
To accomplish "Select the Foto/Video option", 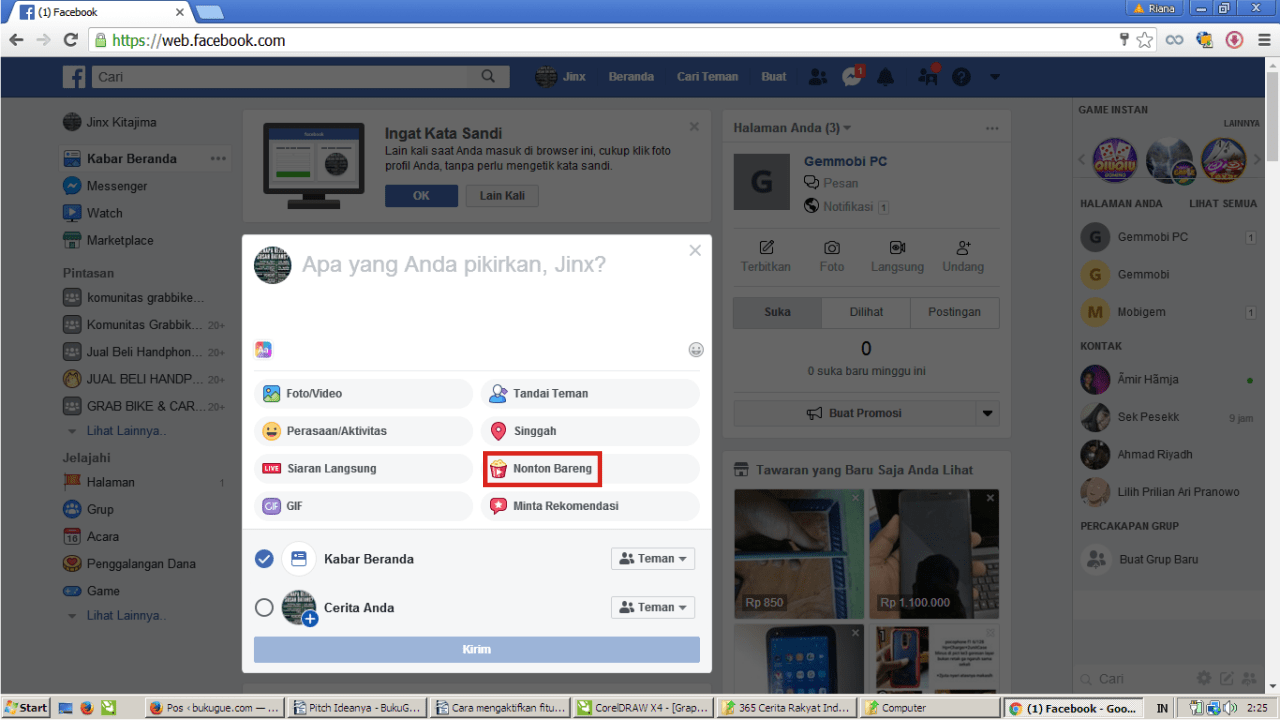I will pos(363,394).
